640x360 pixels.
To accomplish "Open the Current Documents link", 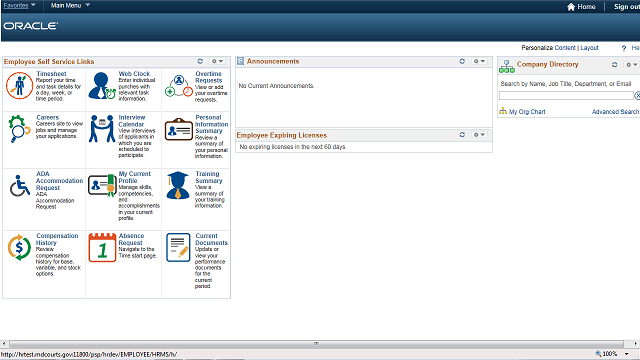I will click(x=211, y=239).
